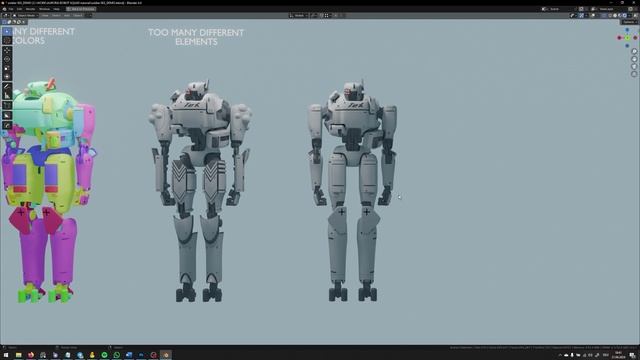Select the Select Box tool

click(x=7, y=31)
